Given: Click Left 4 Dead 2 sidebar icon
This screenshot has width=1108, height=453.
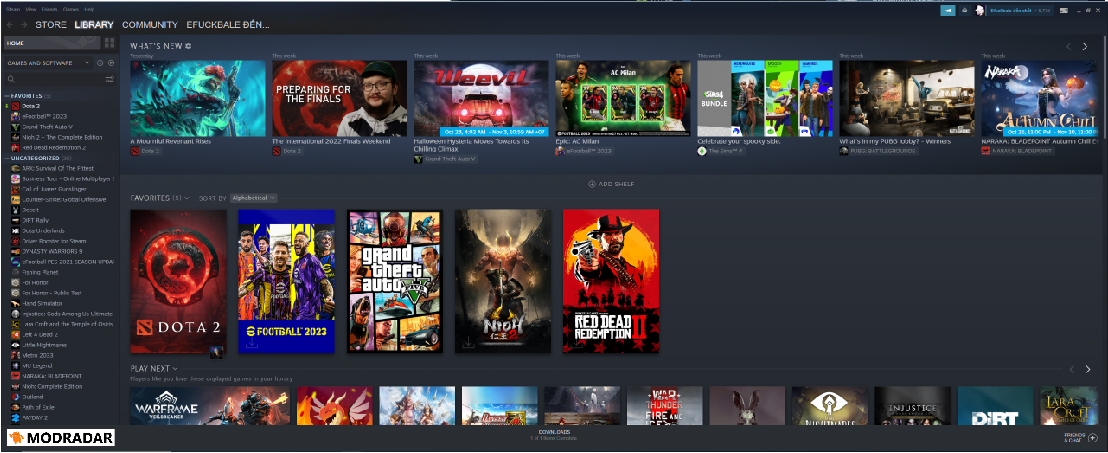Looking at the screenshot, I should pyautogui.click(x=15, y=334).
